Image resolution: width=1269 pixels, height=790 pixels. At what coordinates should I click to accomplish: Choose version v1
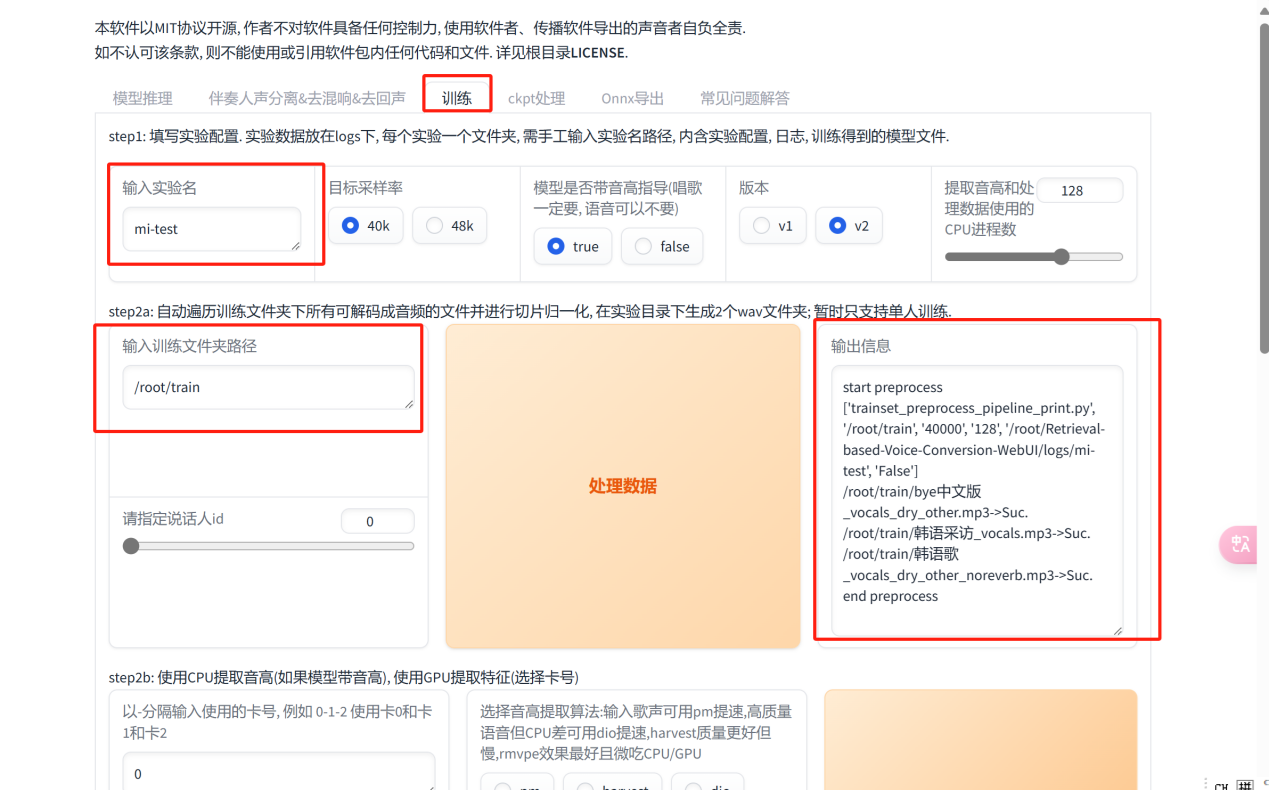point(772,226)
